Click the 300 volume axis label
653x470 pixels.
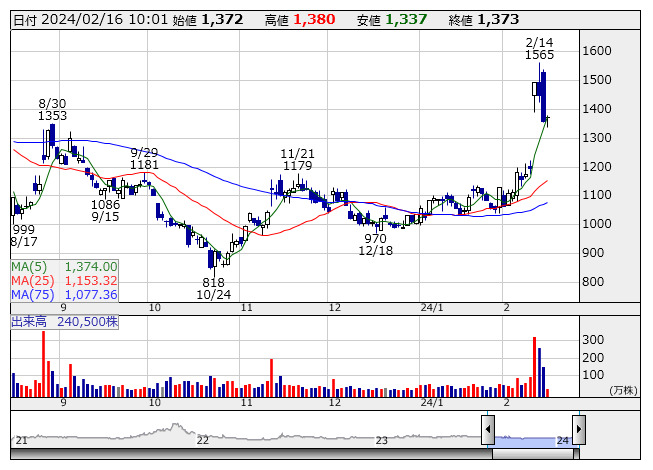[x=593, y=340]
